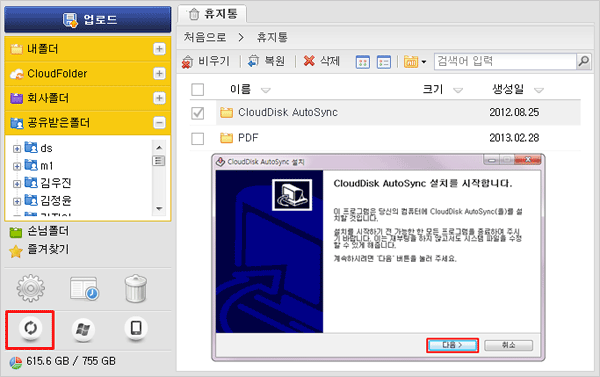
Task: Click the 검색어 입력 search field
Action: point(505,61)
